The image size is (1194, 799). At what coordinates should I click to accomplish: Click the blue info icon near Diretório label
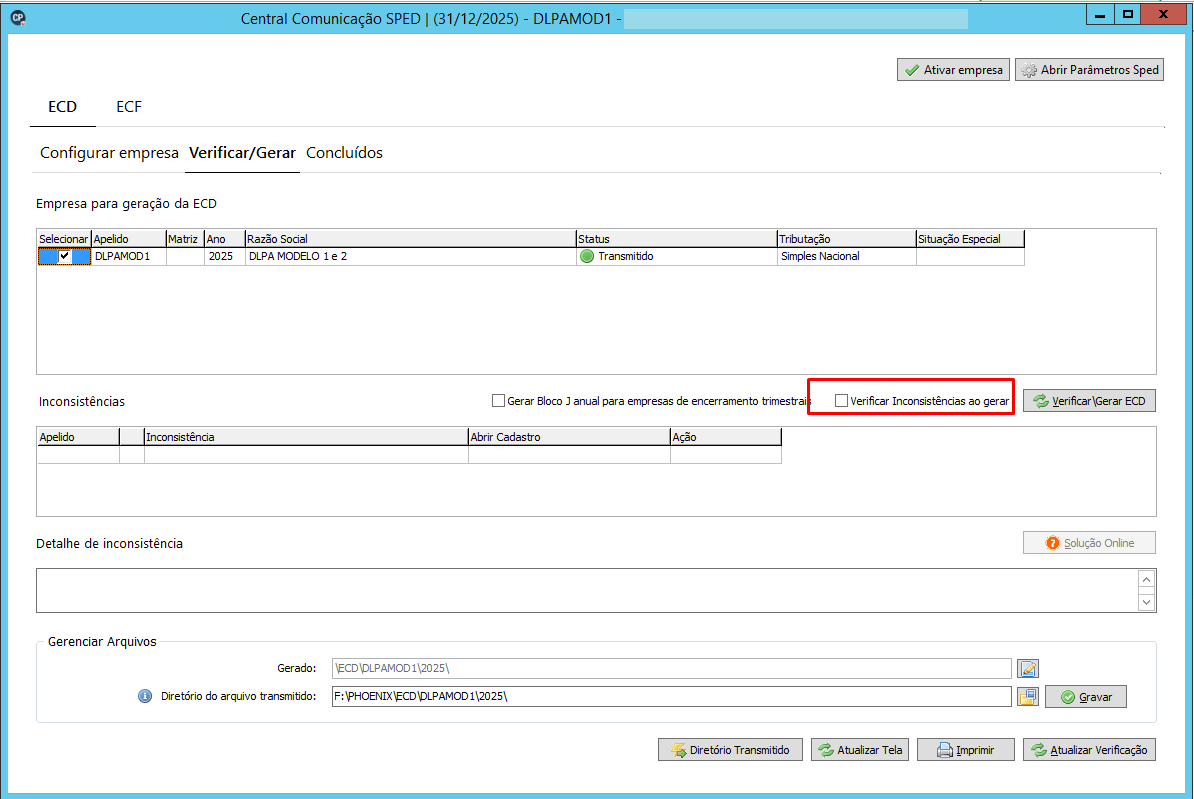145,696
